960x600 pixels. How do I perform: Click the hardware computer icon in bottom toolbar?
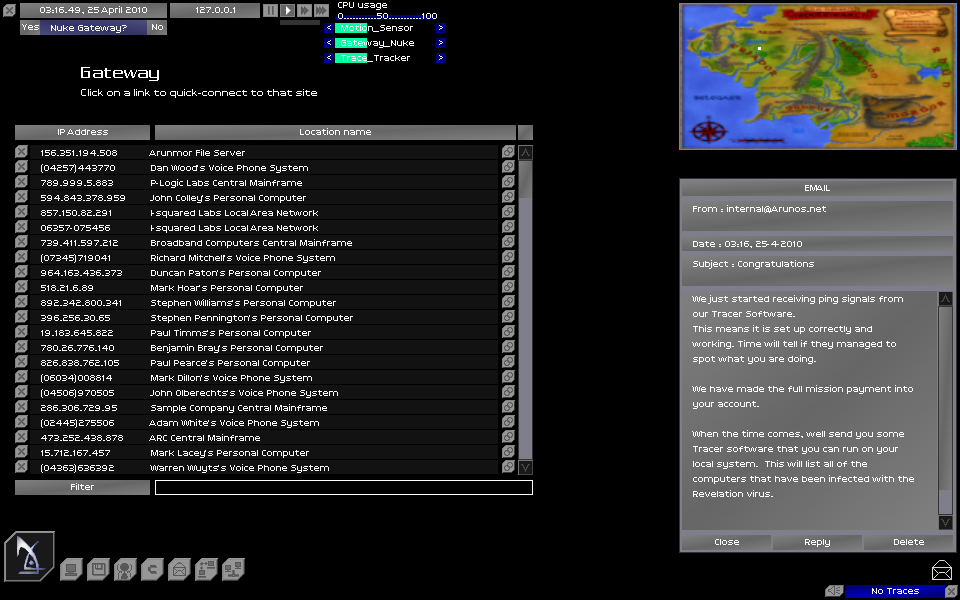[70, 570]
